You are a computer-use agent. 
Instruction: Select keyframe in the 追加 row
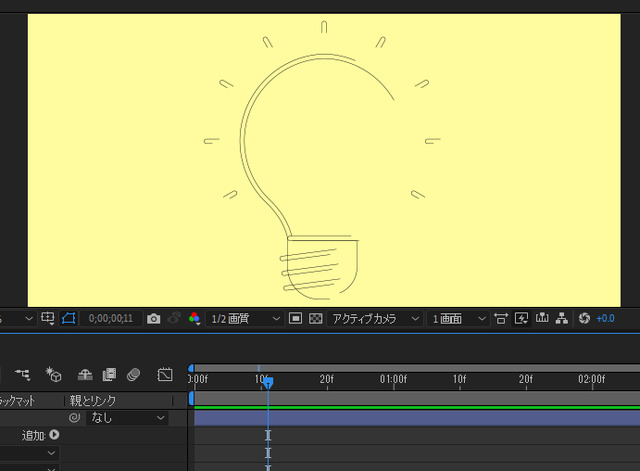pyautogui.click(x=268, y=435)
